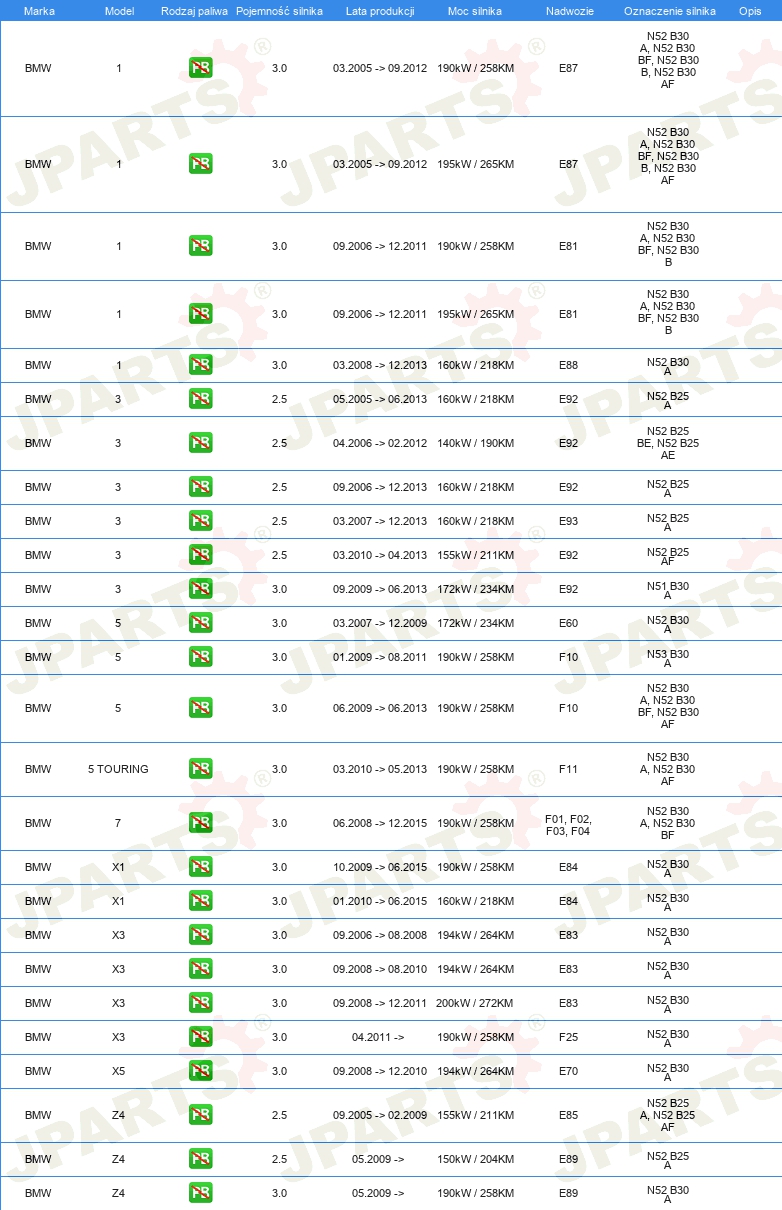Screen dimensions: 782x1210
Task: Click the Marka column header
Action: click(x=39, y=11)
